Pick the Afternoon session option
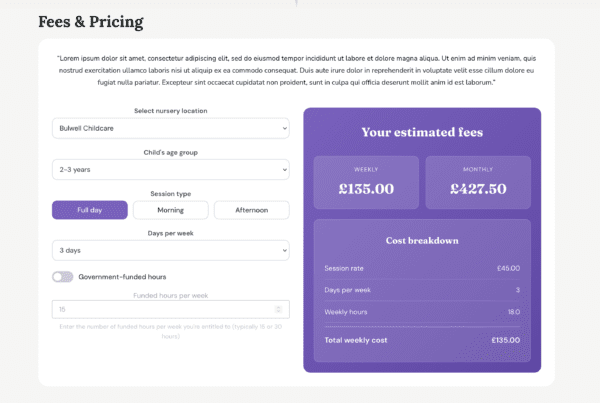This screenshot has height=403, width=600. [251, 210]
